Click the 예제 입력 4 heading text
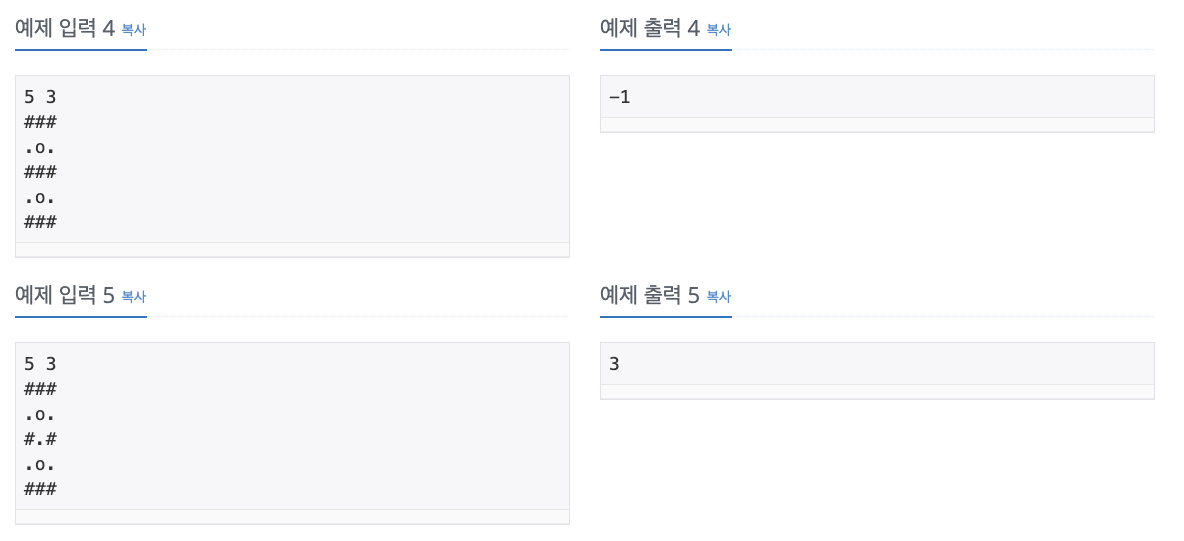This screenshot has height=541, width=1184. click(65, 29)
